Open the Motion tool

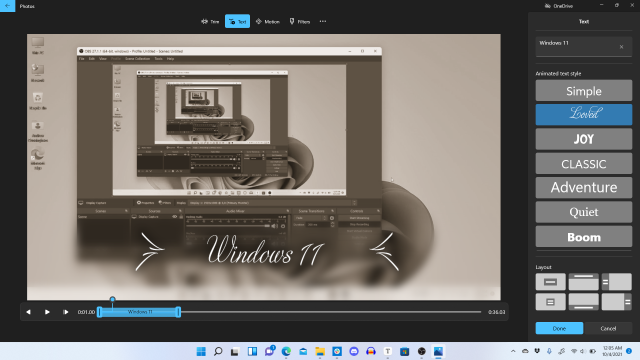point(268,22)
